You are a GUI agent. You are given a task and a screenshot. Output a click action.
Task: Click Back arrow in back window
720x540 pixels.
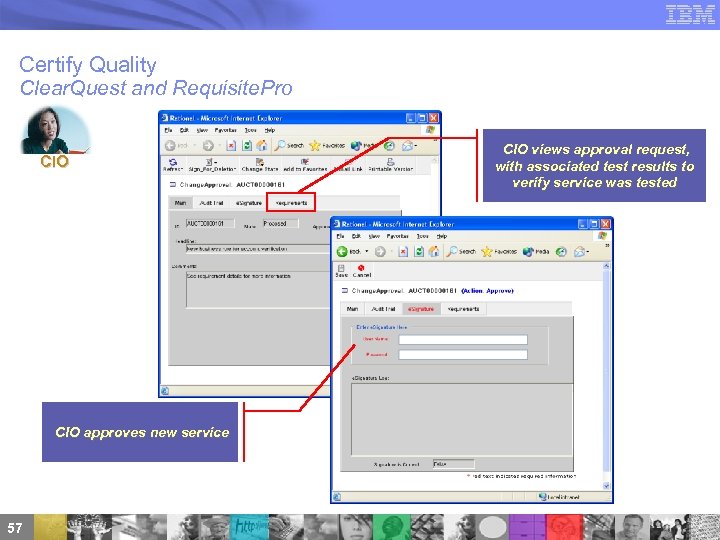pyautogui.click(x=170, y=146)
